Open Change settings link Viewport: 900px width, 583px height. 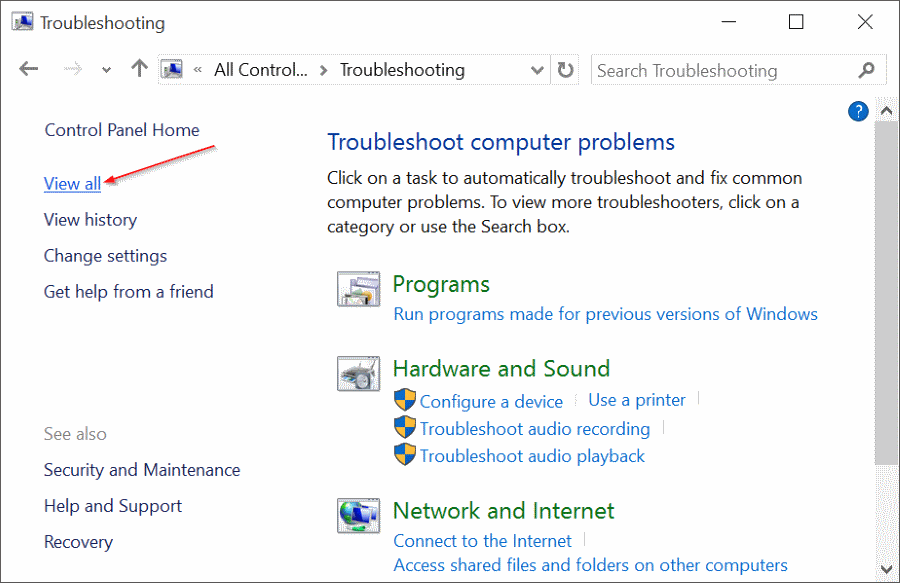click(x=106, y=256)
